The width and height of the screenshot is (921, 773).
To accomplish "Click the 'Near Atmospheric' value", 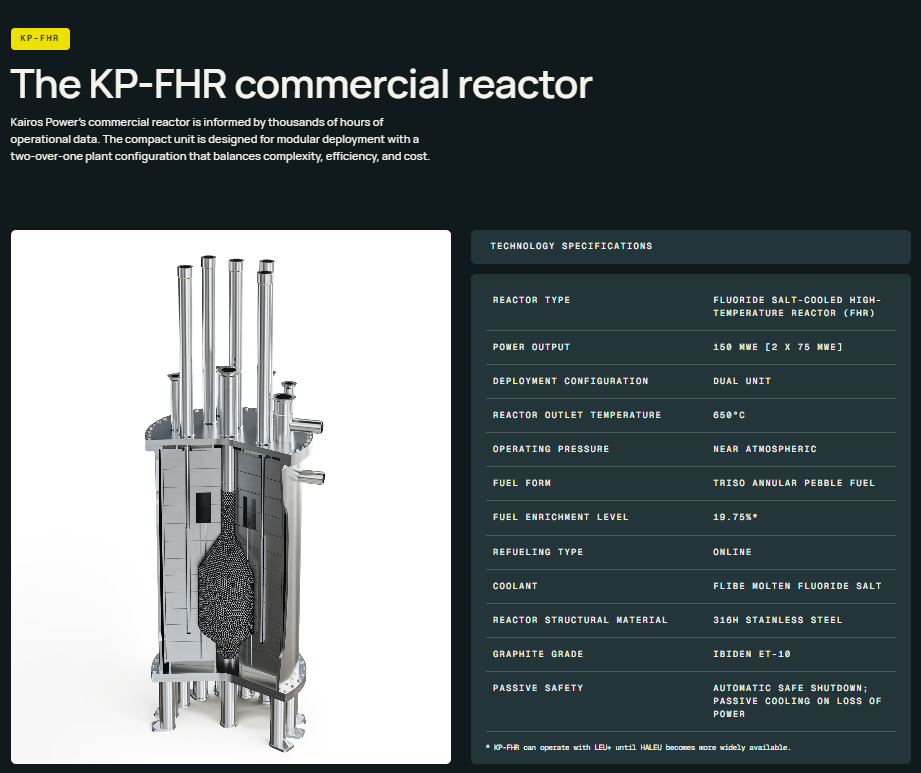I will click(x=765, y=449).
